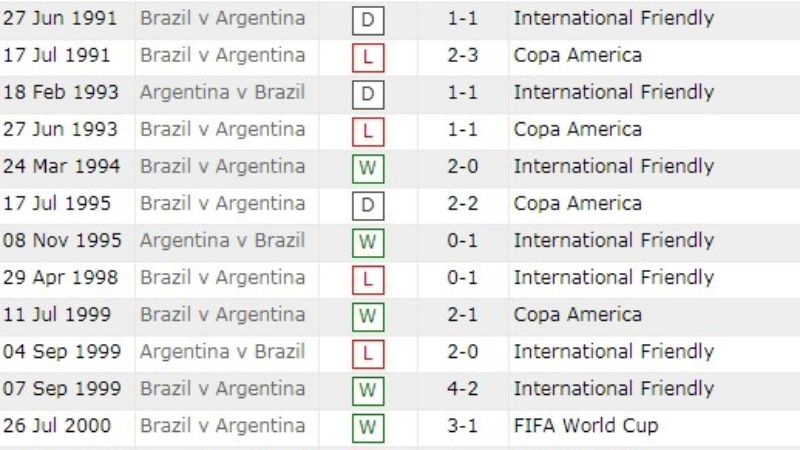Select the 4-2 score on 07 Sep 1999
The image size is (800, 450).
click(x=462, y=389)
